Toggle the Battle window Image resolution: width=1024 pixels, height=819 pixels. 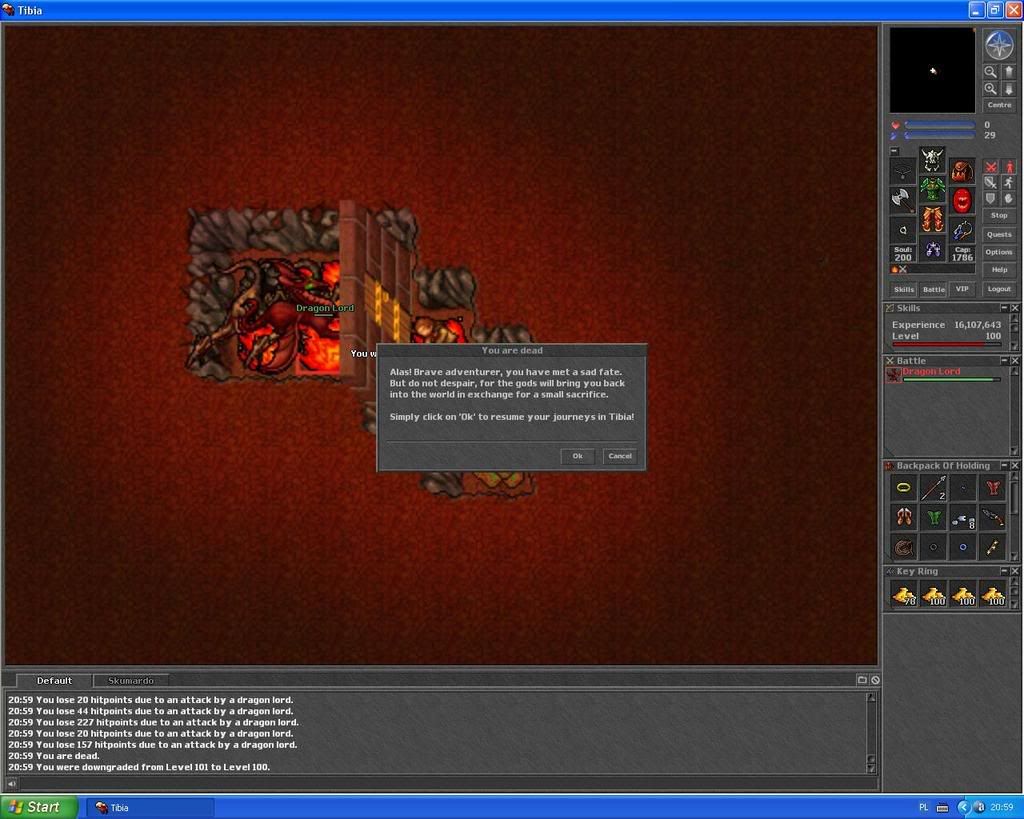[934, 289]
